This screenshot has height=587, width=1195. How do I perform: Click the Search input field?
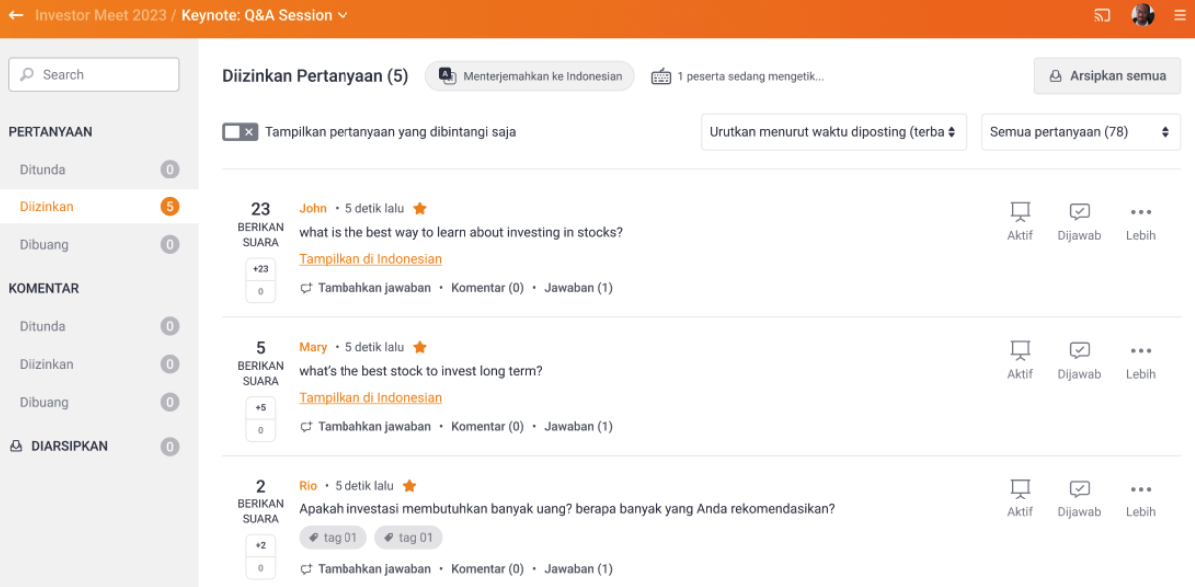pyautogui.click(x=94, y=75)
